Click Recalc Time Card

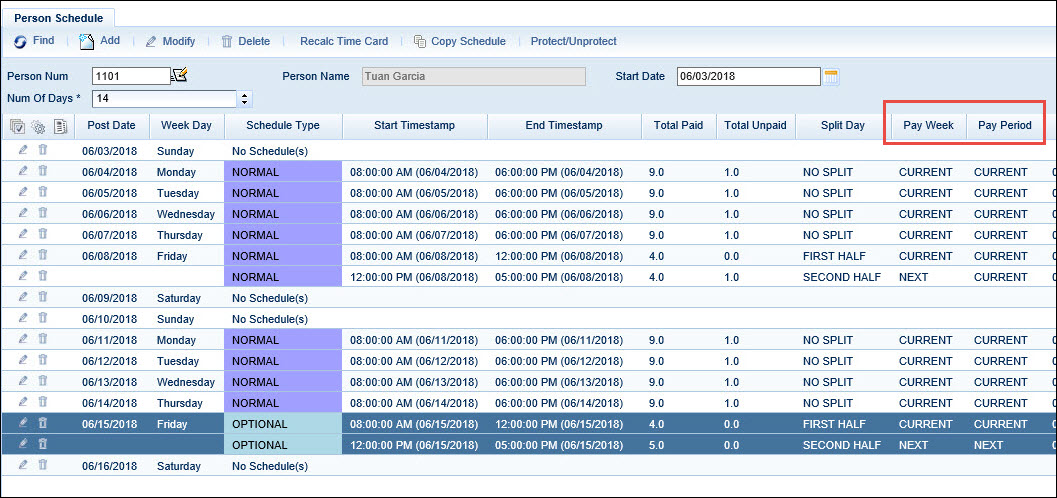click(344, 41)
